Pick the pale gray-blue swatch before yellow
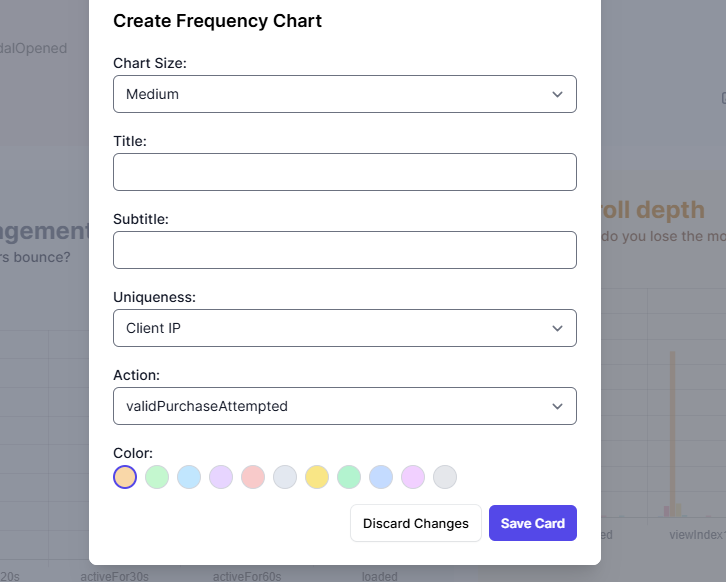This screenshot has width=726, height=582. tap(285, 477)
